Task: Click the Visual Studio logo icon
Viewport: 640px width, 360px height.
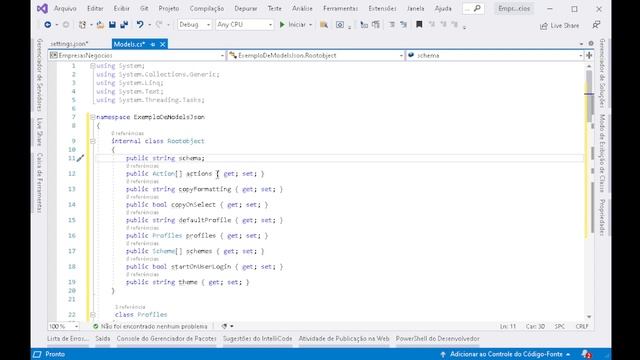Action: point(42,9)
